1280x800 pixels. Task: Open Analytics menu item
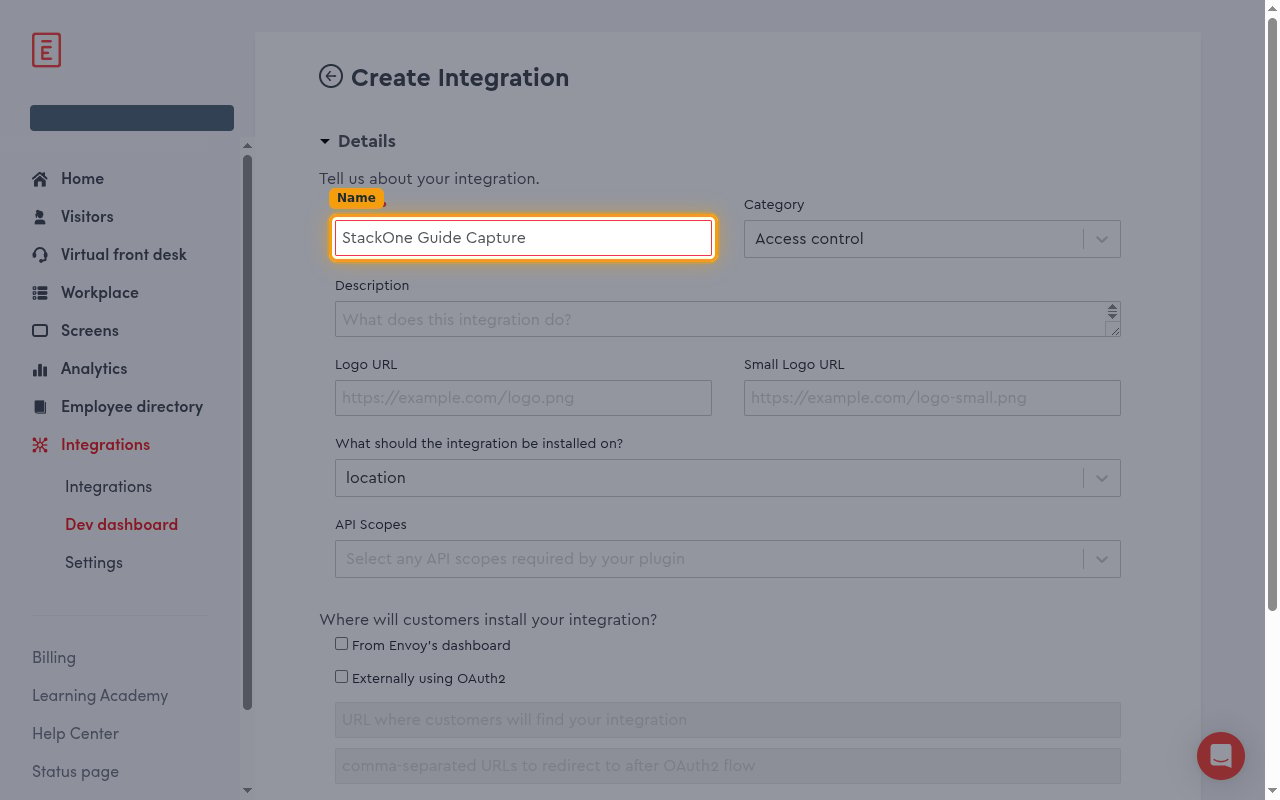(94, 369)
